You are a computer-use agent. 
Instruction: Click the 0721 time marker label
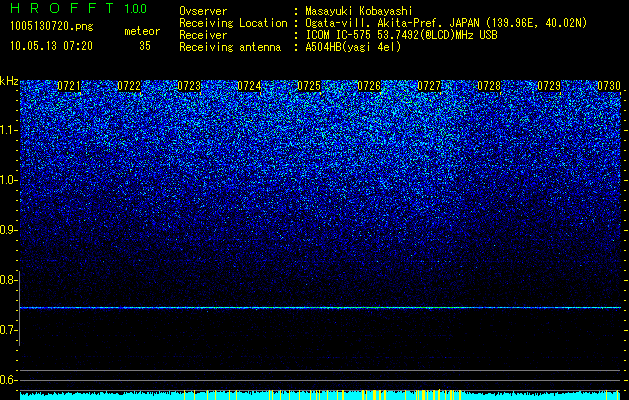pyautogui.click(x=69, y=86)
